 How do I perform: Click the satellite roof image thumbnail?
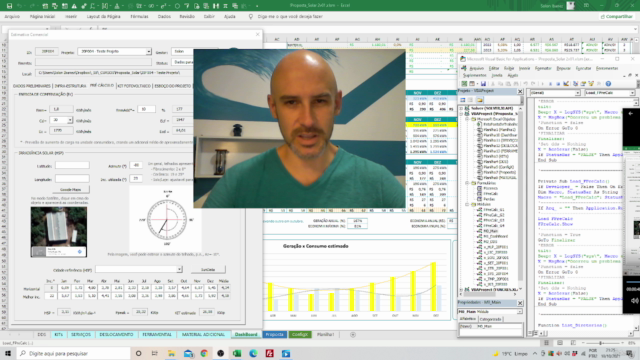59,232
